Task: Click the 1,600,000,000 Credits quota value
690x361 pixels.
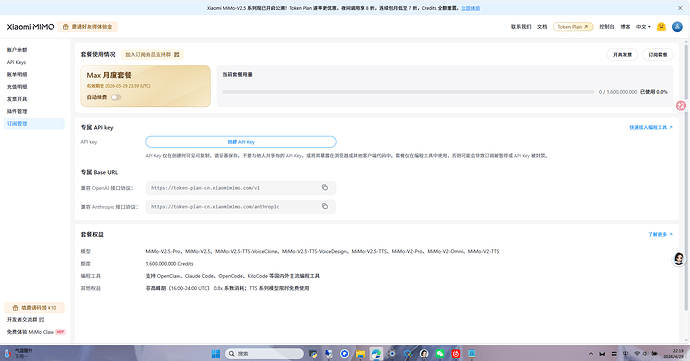Action: pyautogui.click(x=169, y=264)
